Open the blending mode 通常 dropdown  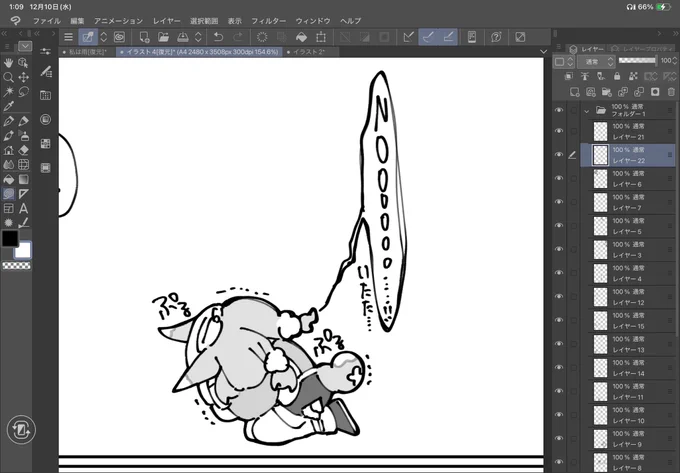[x=596, y=62]
